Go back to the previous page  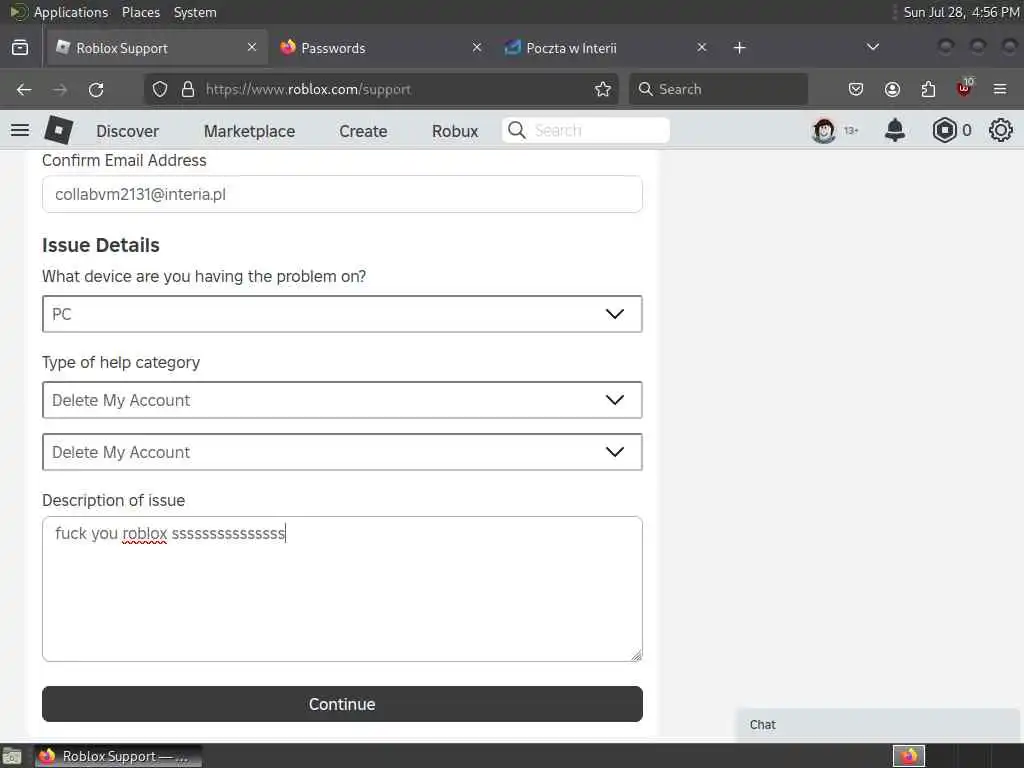[24, 89]
